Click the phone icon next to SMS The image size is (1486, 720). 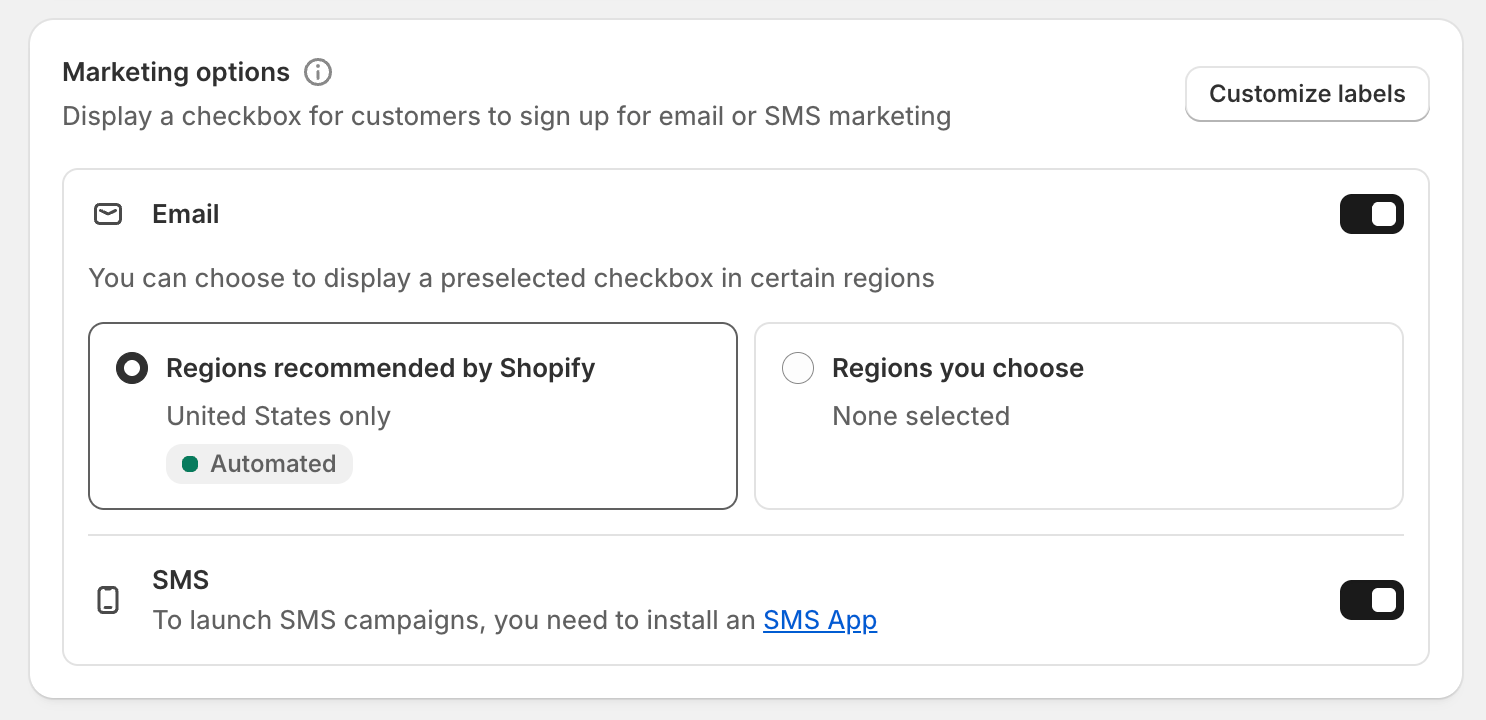click(x=108, y=600)
